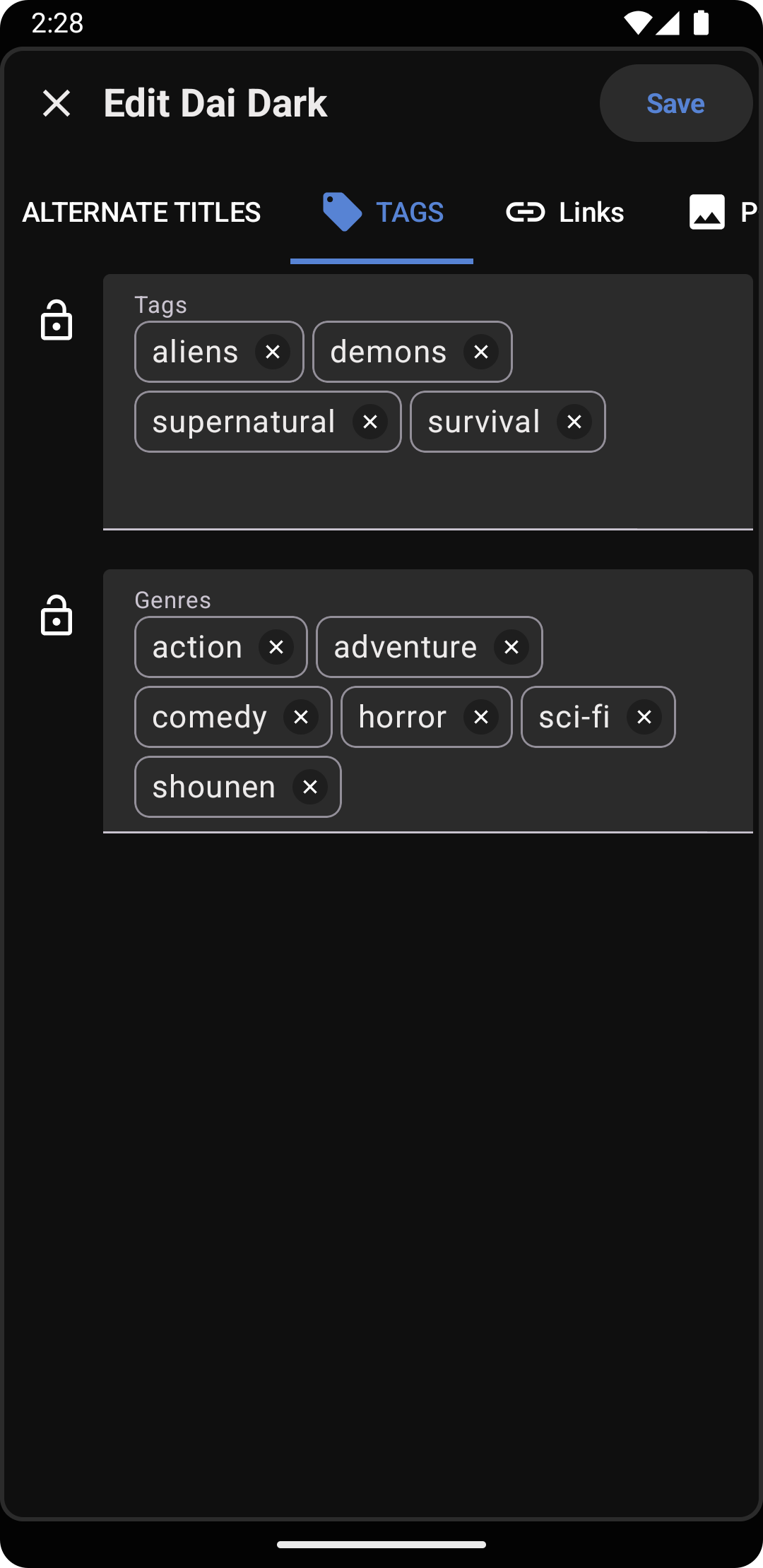
Task: Remove the sci-fi genre chip
Action: [x=644, y=717]
